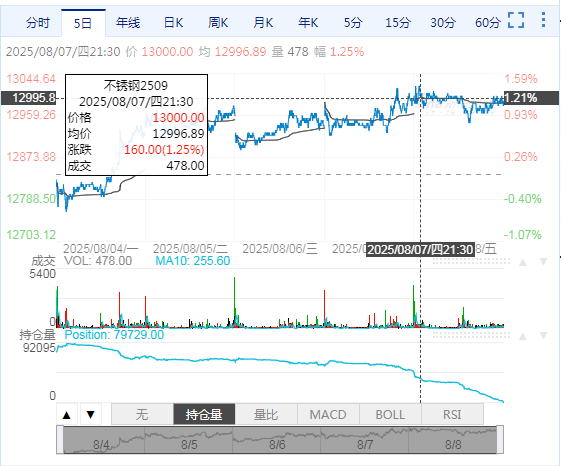Switch to 月K chart tab
Viewport: 561px width, 466px height.
(x=263, y=23)
